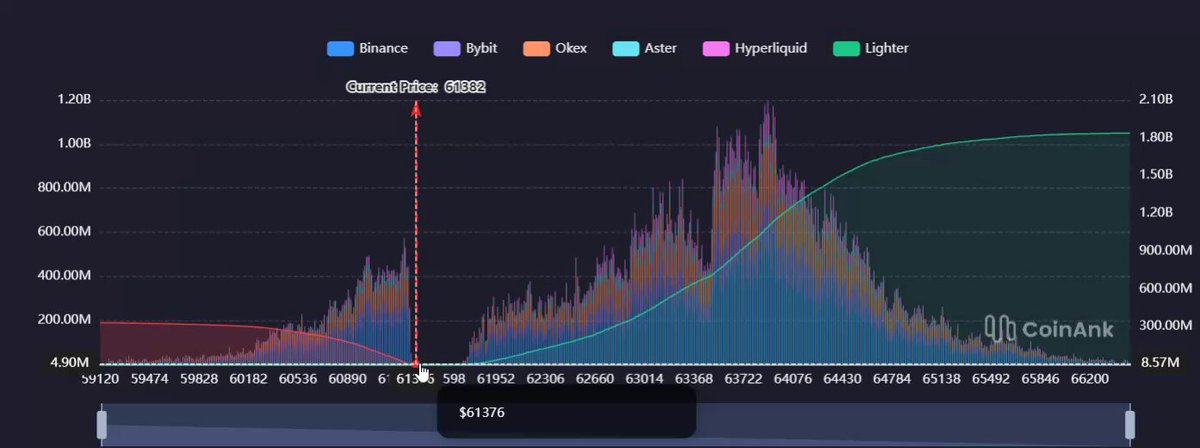This screenshot has width=1200, height=448.
Task: Click the 1.00B left axis label
Action: (x=73, y=143)
